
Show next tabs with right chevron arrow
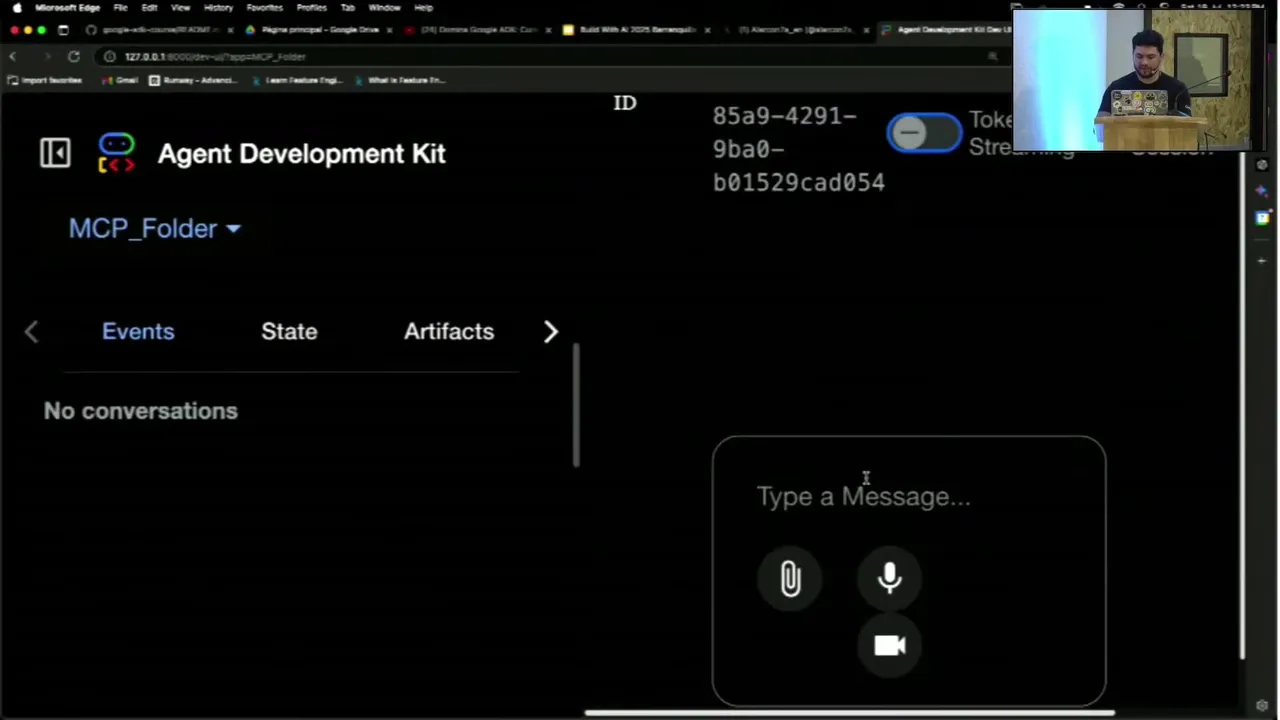coord(550,332)
